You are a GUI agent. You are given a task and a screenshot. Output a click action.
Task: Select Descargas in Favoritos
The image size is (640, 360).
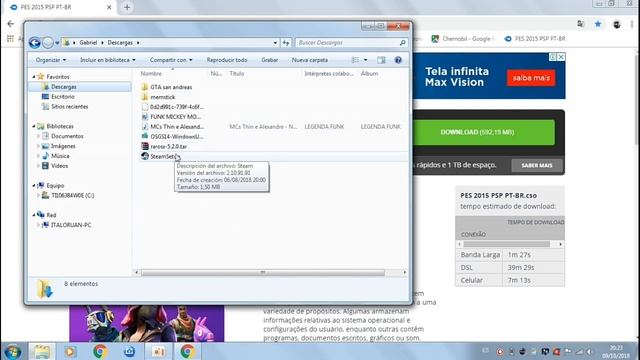[80, 87]
